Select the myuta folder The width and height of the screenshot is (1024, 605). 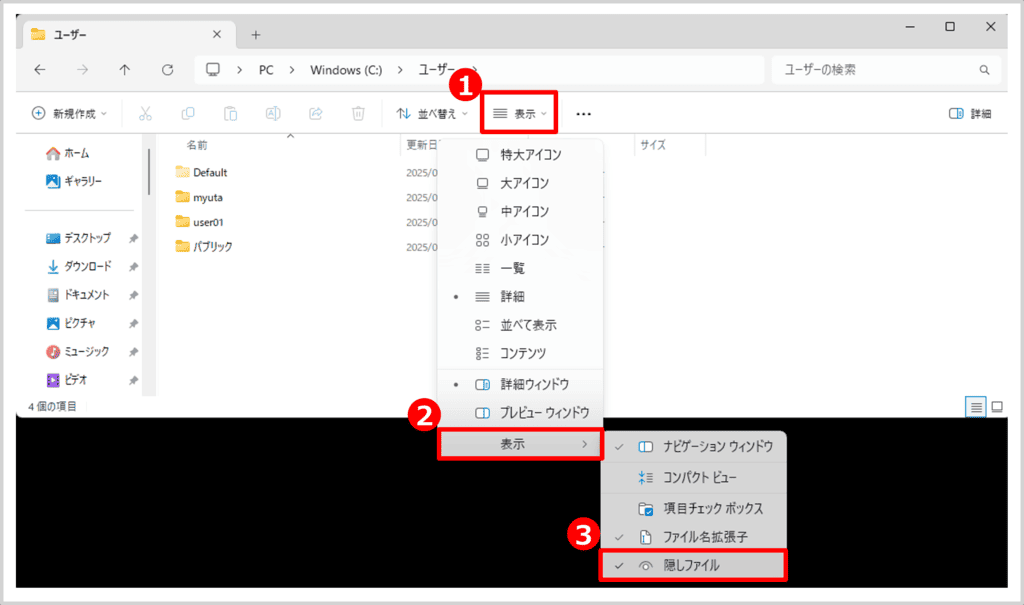[x=200, y=197]
